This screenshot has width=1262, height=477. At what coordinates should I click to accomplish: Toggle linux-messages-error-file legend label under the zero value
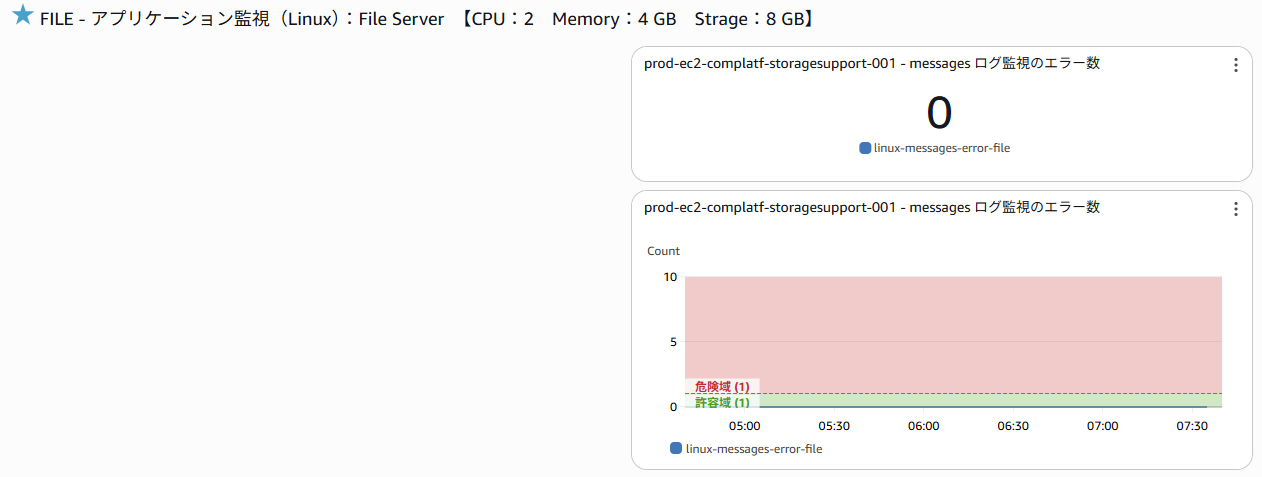[941, 148]
